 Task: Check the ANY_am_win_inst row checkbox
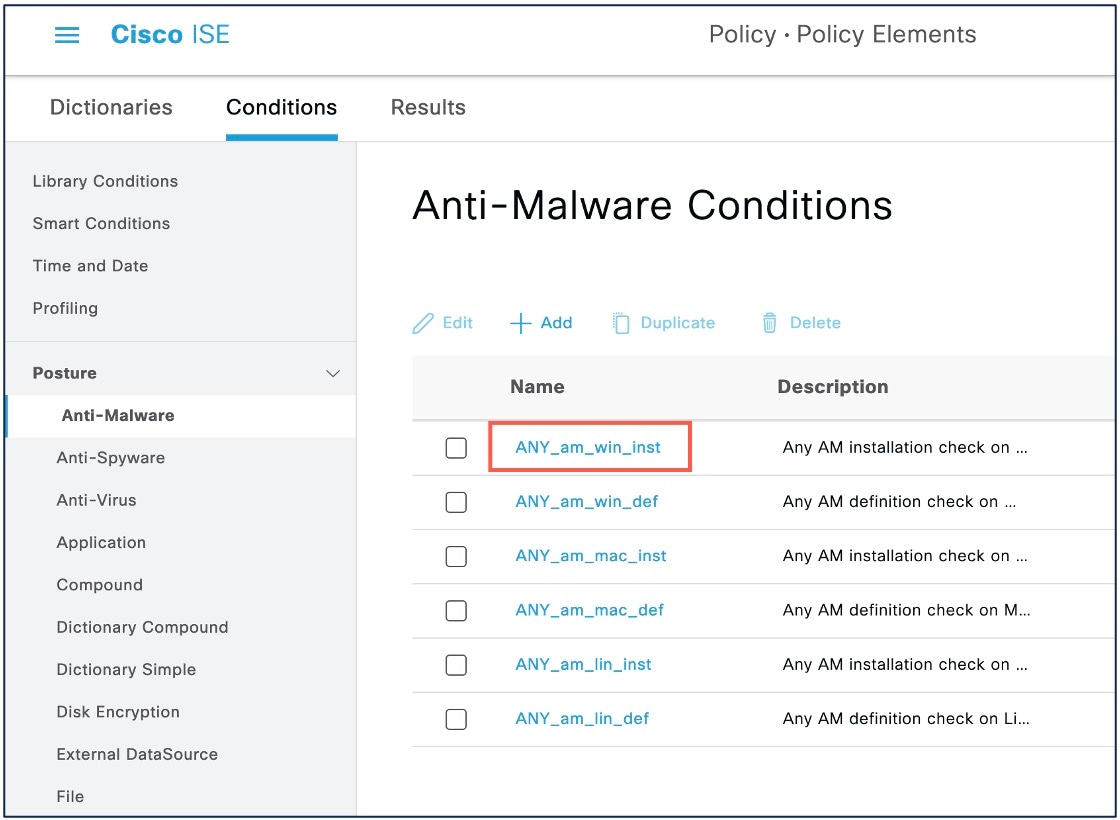[456, 448]
